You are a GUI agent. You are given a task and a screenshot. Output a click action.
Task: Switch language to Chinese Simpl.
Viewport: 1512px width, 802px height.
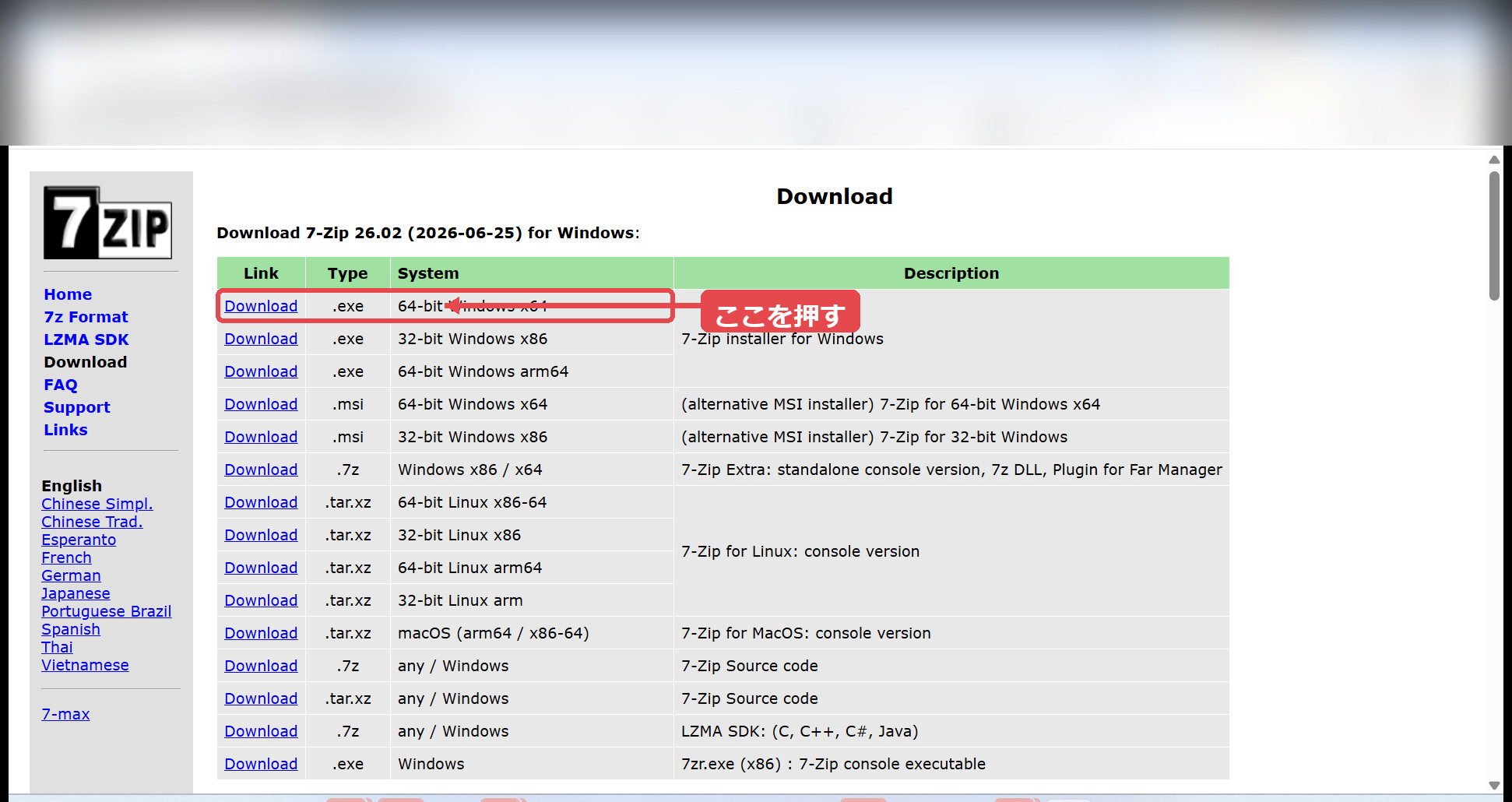pos(97,504)
